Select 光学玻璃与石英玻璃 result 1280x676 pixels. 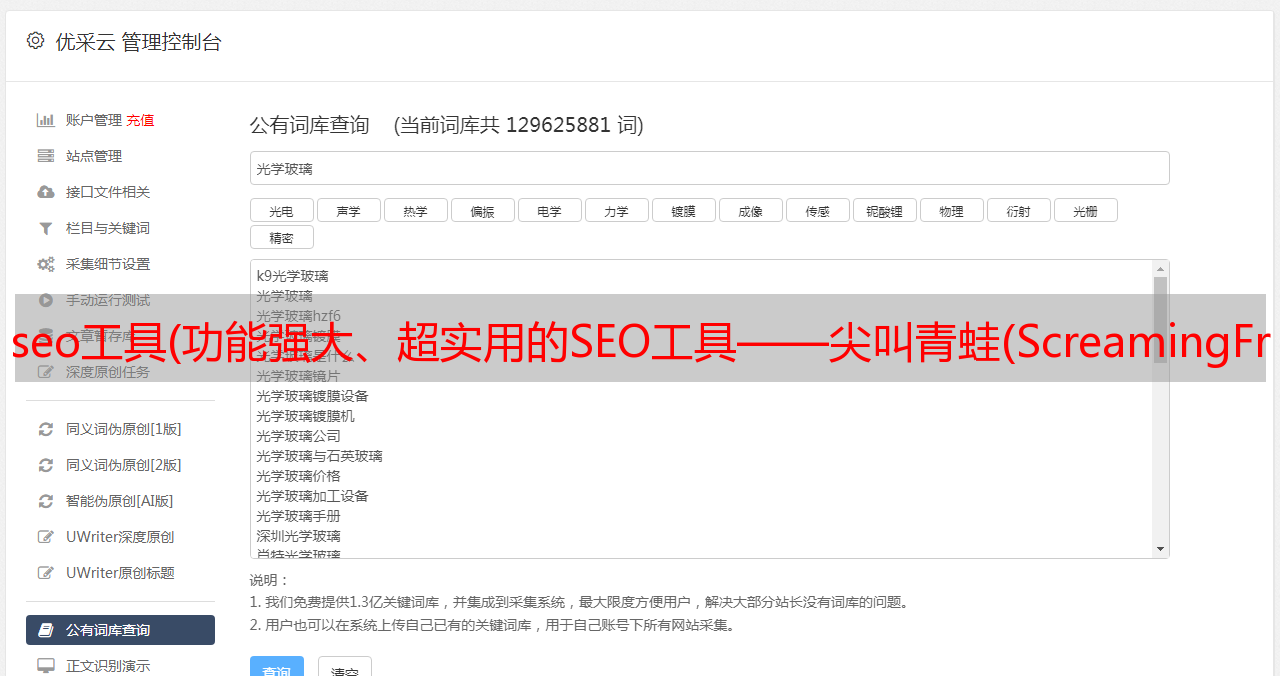(x=319, y=456)
